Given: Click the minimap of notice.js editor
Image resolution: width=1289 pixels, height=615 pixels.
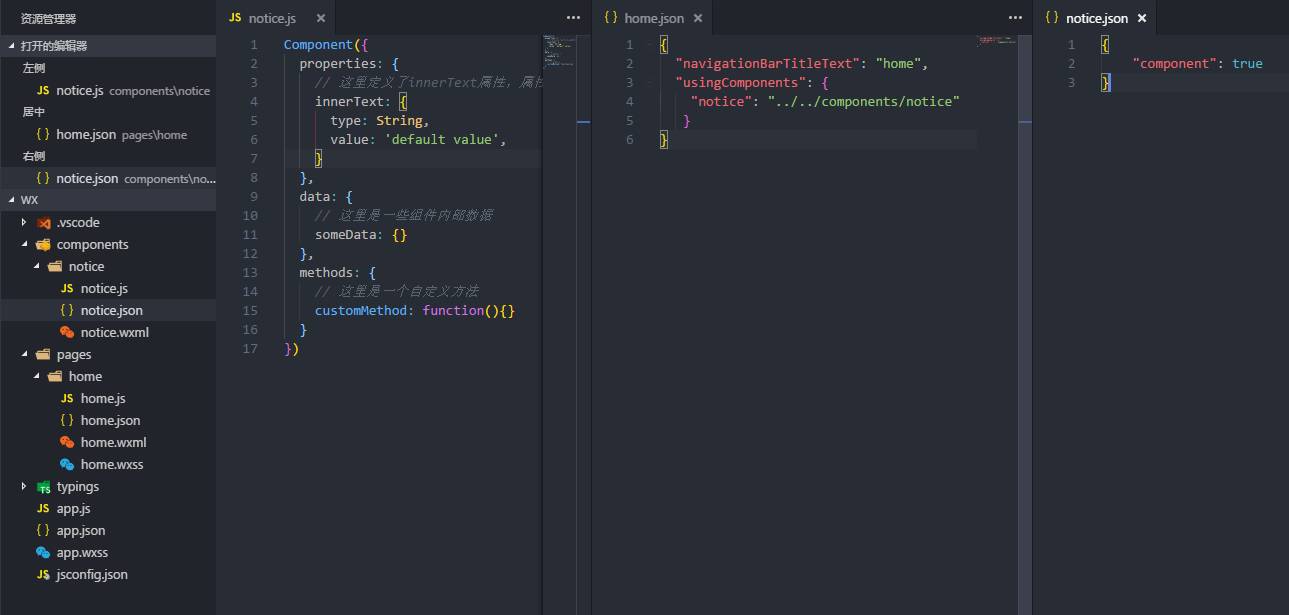Looking at the screenshot, I should (560, 50).
